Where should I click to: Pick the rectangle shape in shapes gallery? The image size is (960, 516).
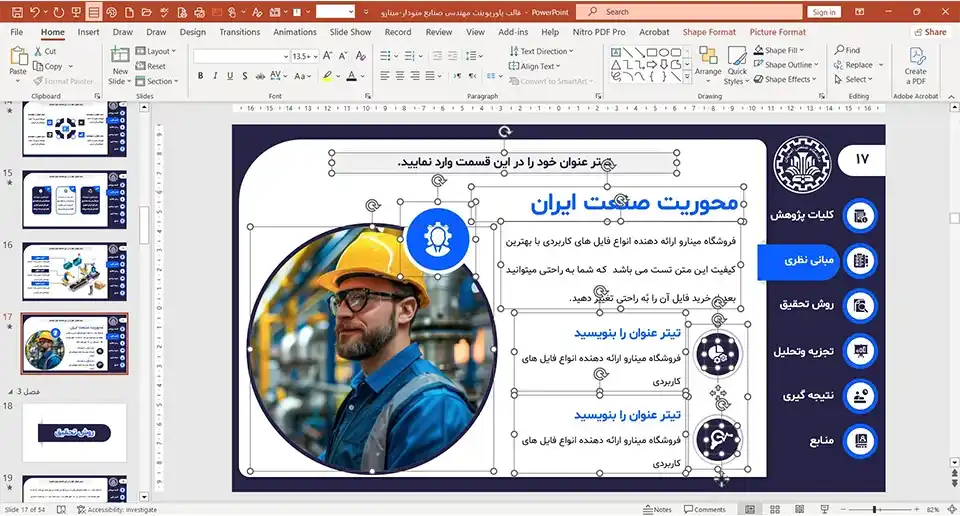coord(652,53)
